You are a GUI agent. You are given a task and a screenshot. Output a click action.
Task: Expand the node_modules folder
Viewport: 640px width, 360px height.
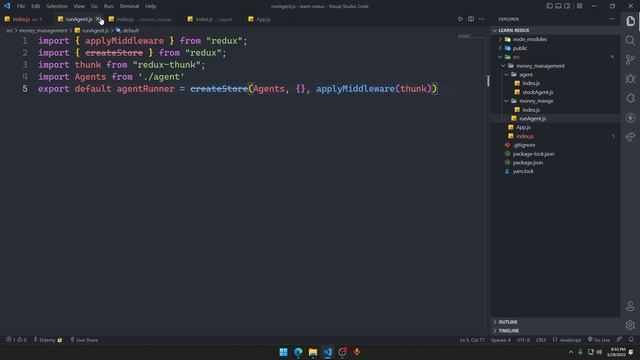555,39
